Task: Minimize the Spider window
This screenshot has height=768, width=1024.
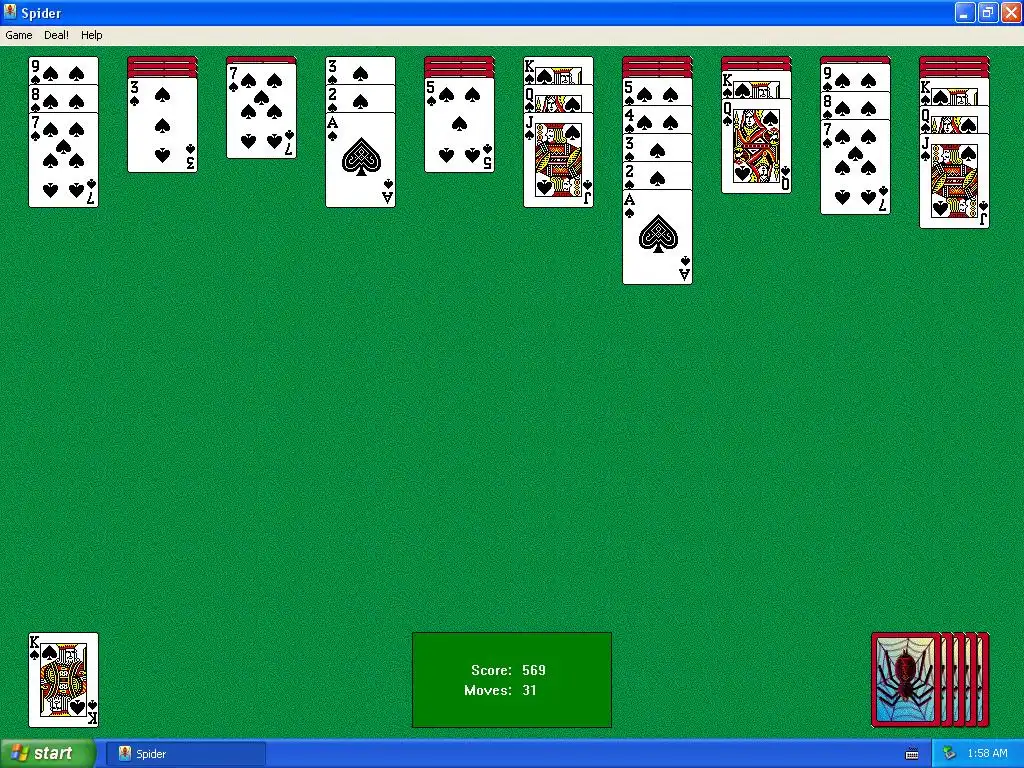Action: pyautogui.click(x=965, y=12)
